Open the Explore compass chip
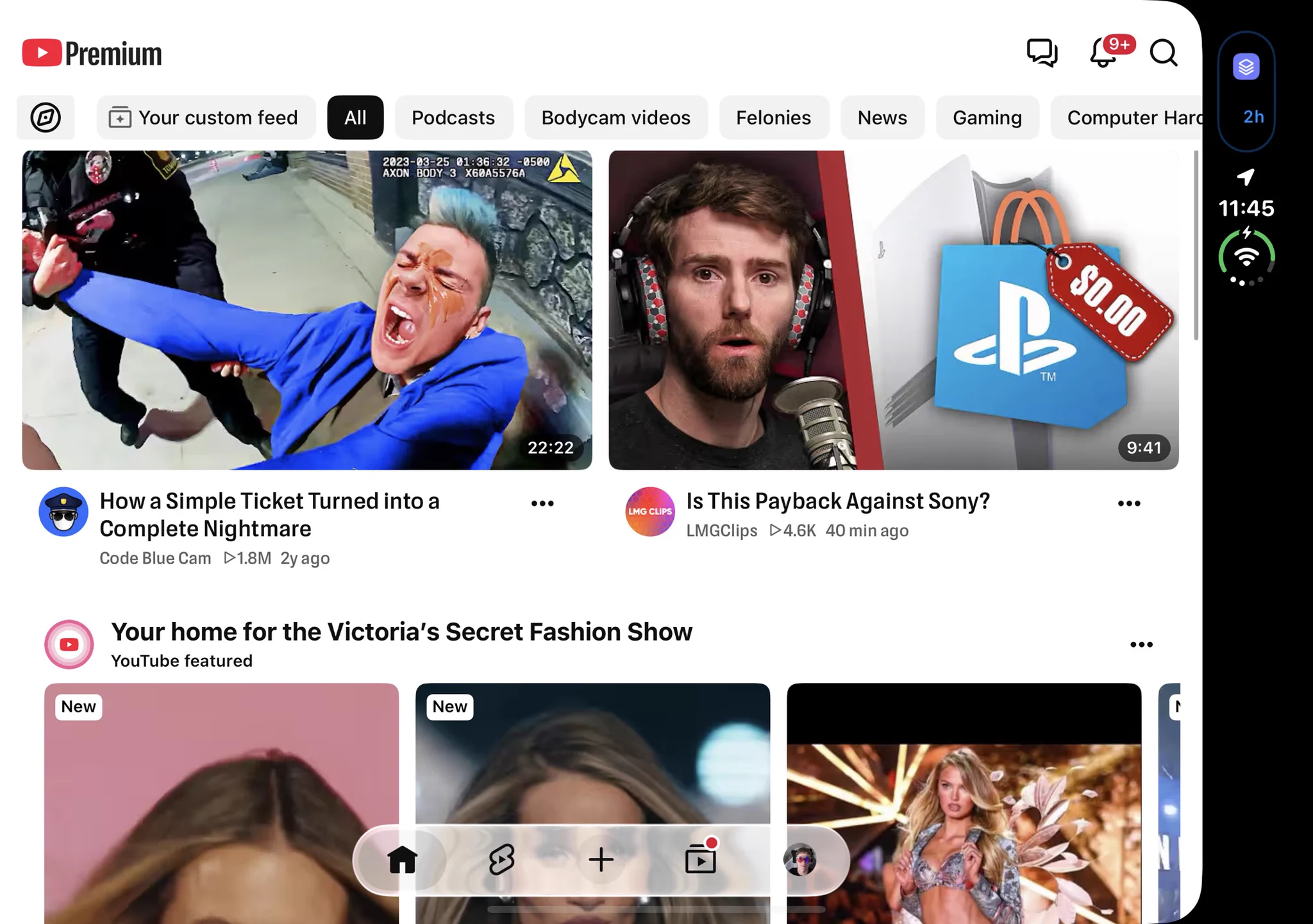 (46, 117)
